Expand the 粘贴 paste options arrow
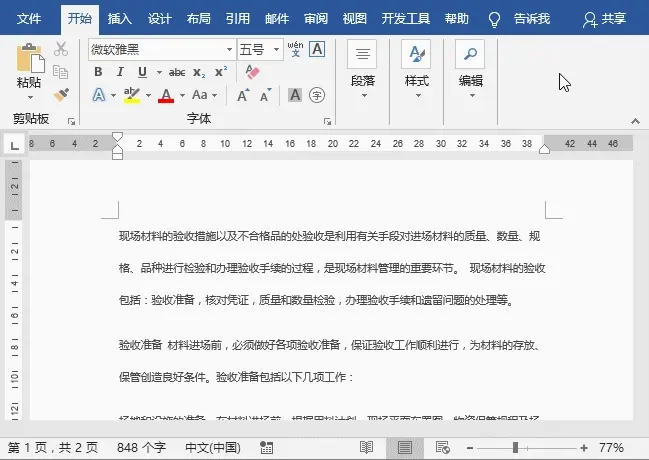Screen dimensions: 649x460 (30, 98)
